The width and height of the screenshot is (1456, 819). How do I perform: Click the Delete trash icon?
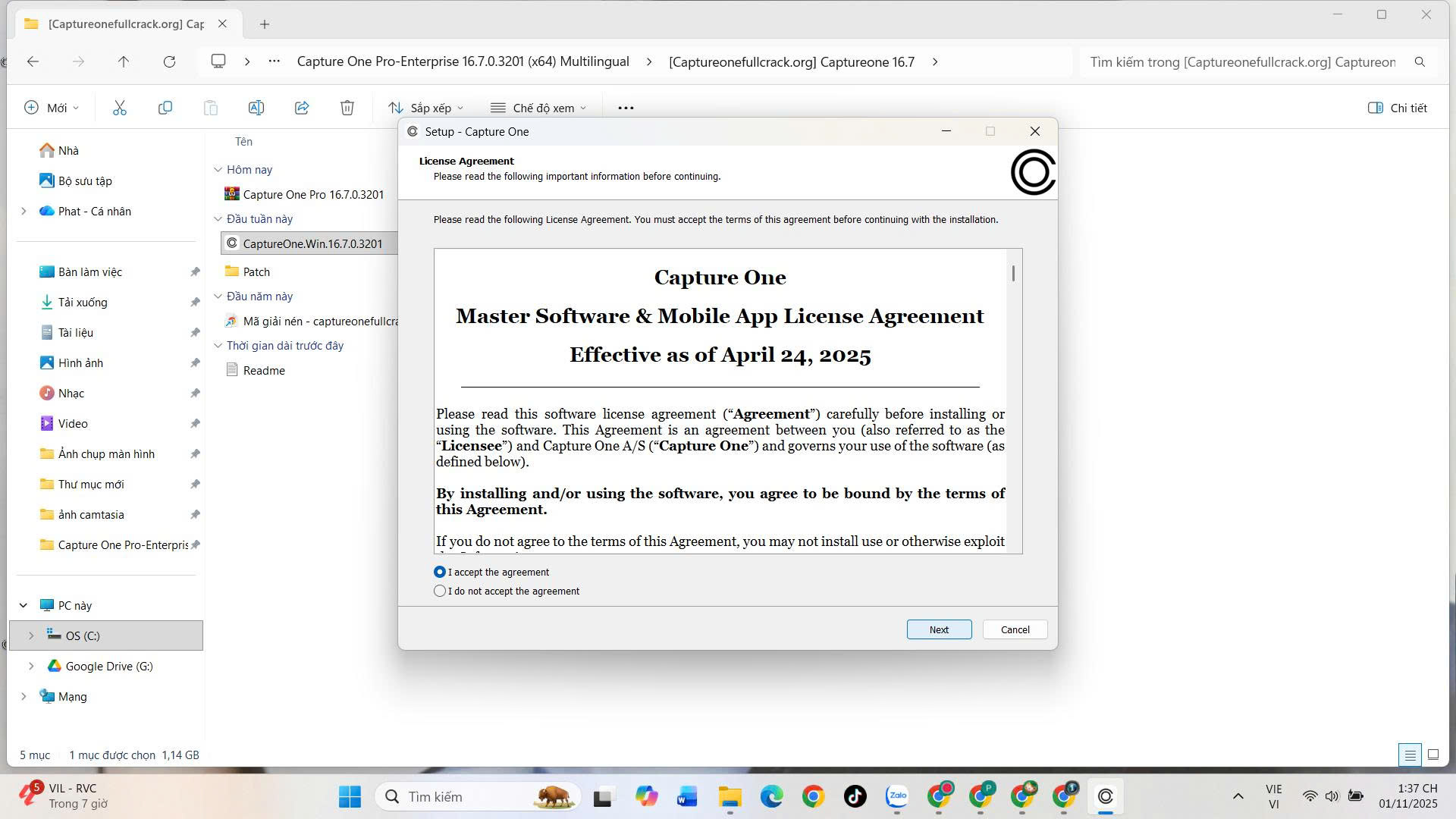[347, 108]
